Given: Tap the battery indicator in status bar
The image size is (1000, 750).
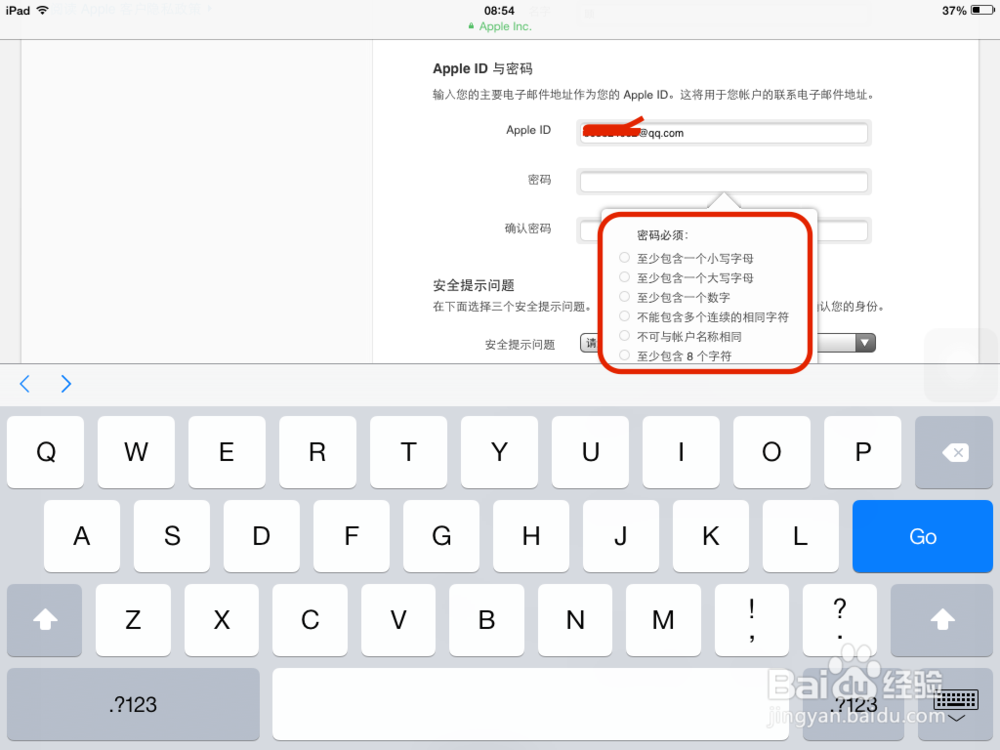Looking at the screenshot, I should 982,10.
